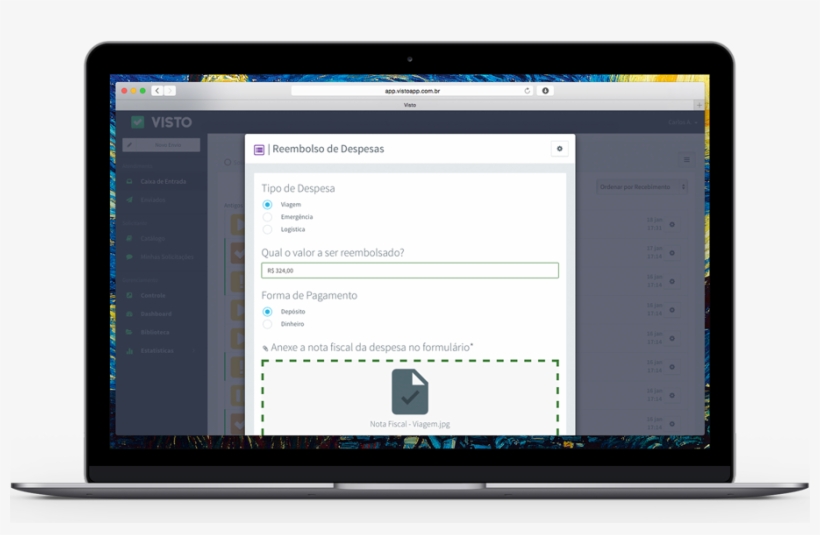Choose Dinheiro as payment method
Viewport: 820px width, 535px height.
pos(267,324)
